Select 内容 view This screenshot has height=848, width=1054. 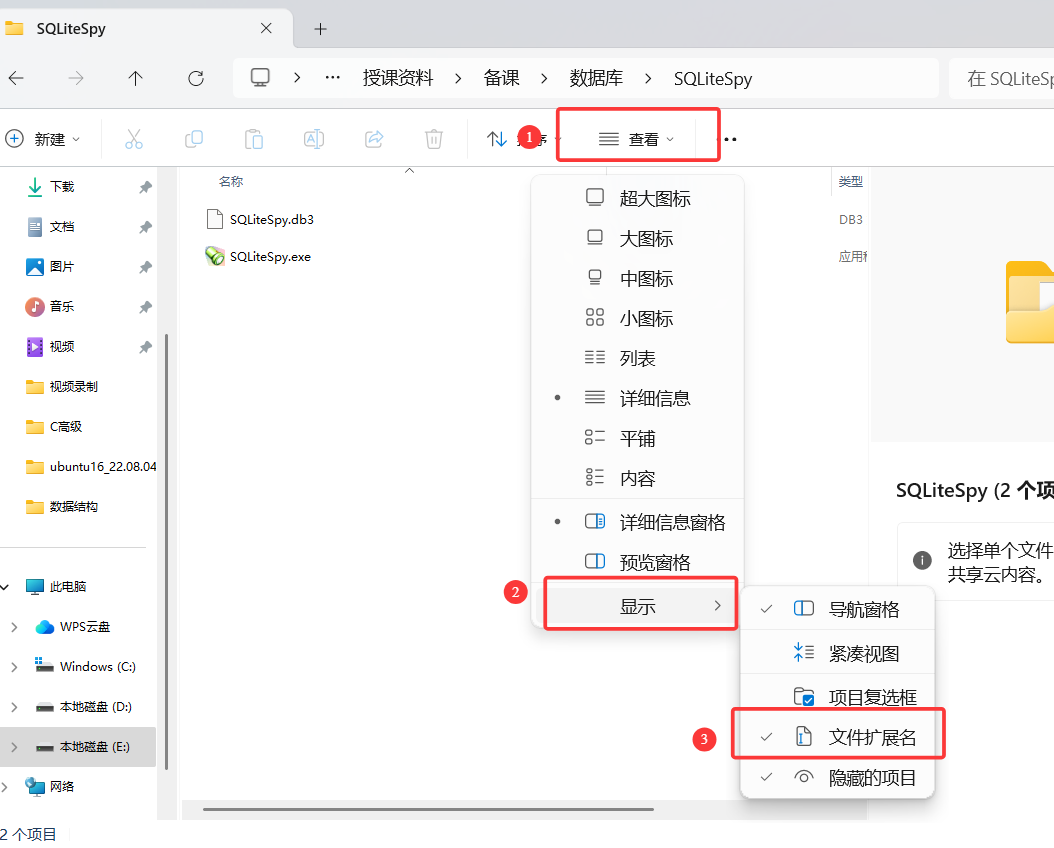(x=637, y=478)
